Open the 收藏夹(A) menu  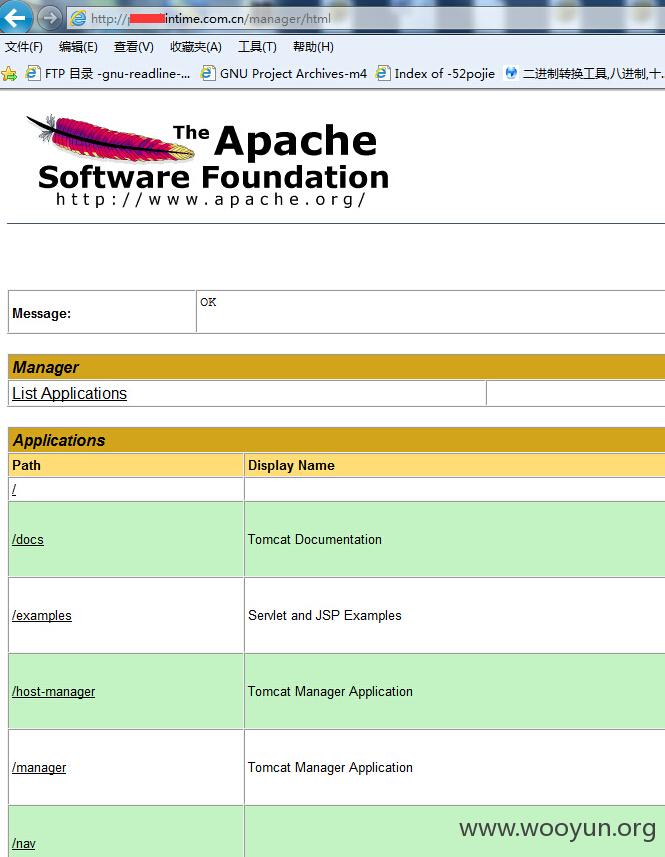click(196, 47)
